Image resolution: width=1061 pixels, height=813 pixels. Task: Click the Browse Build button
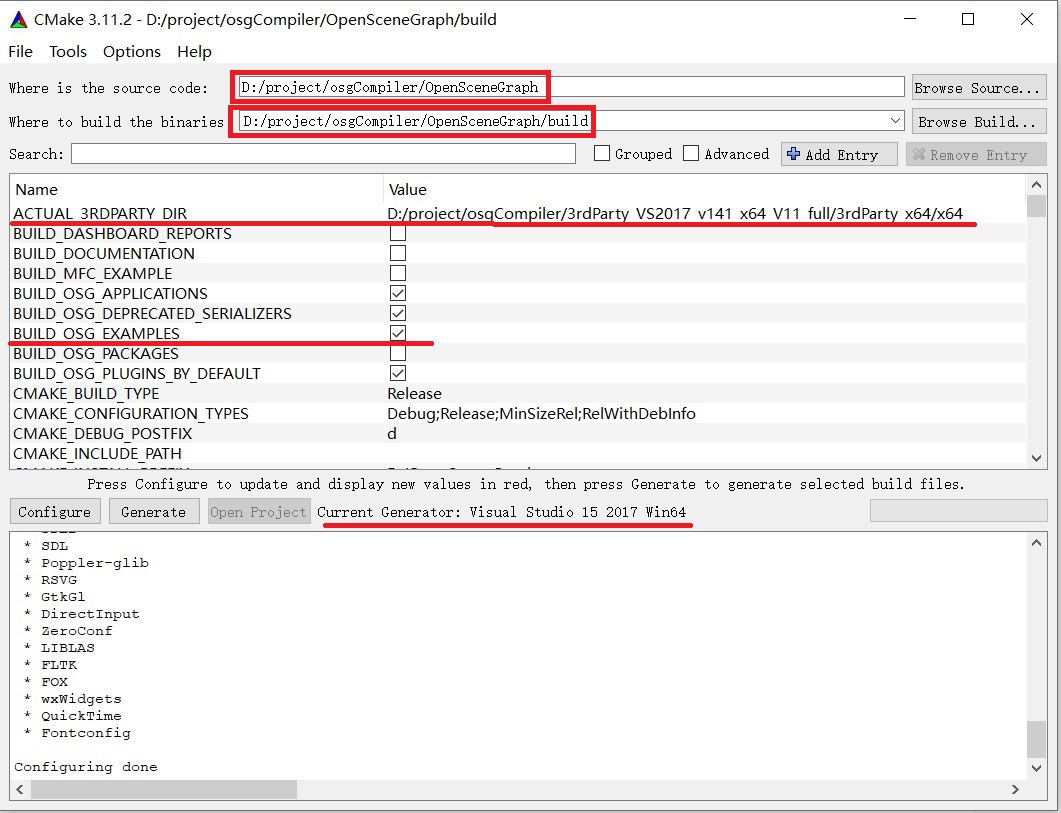[978, 122]
